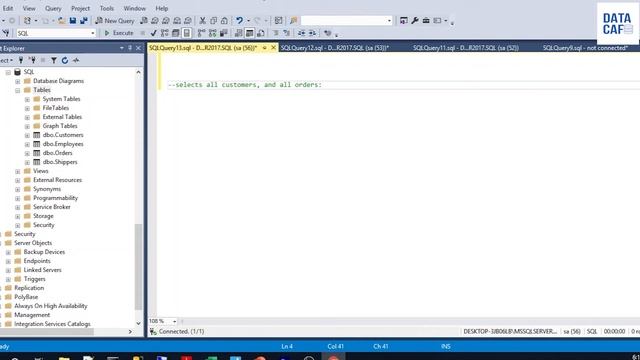Click Object Explorer scroll down arrow
640x360 pixels.
138,323
